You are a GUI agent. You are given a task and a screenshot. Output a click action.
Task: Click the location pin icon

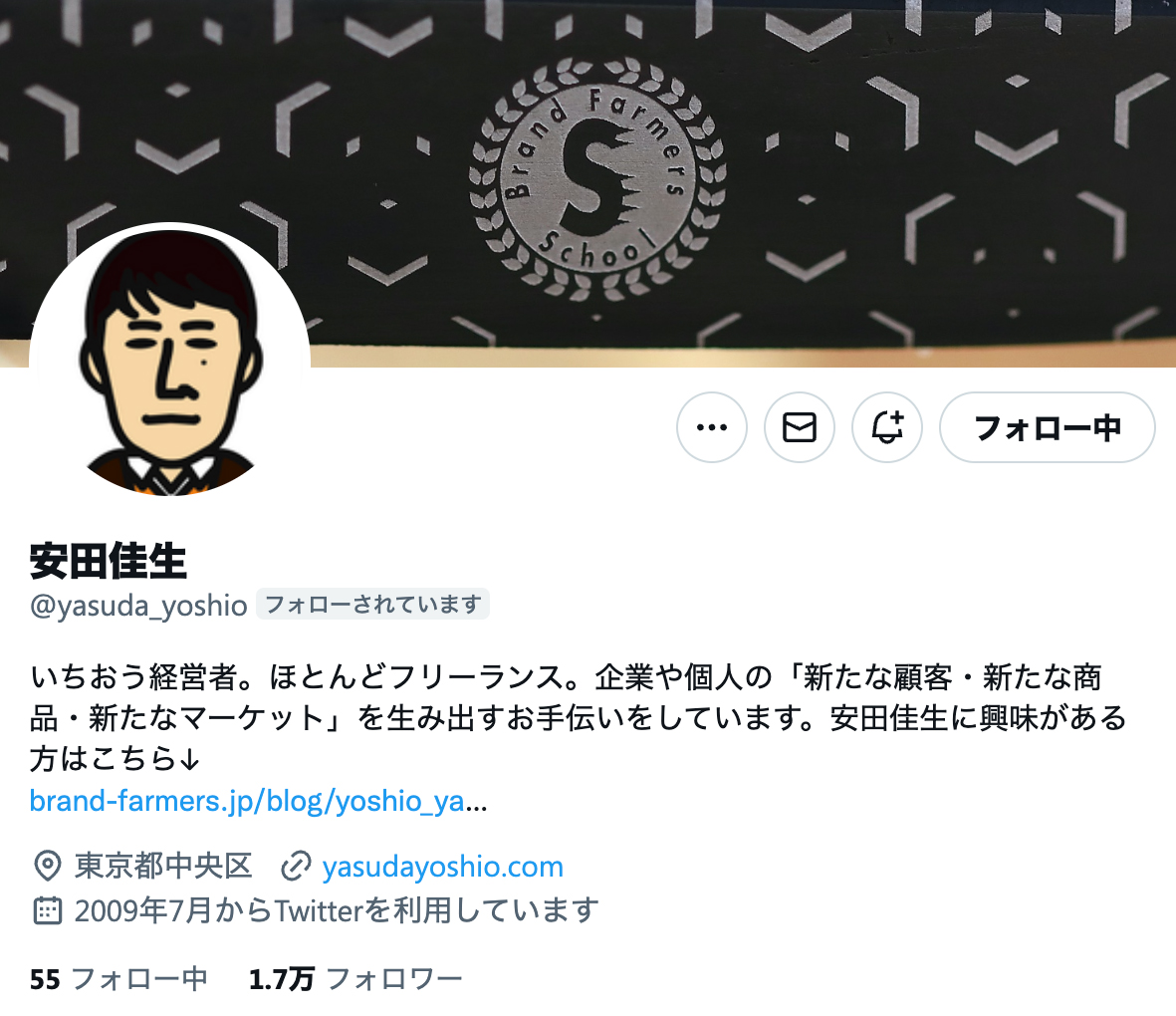coord(47,866)
